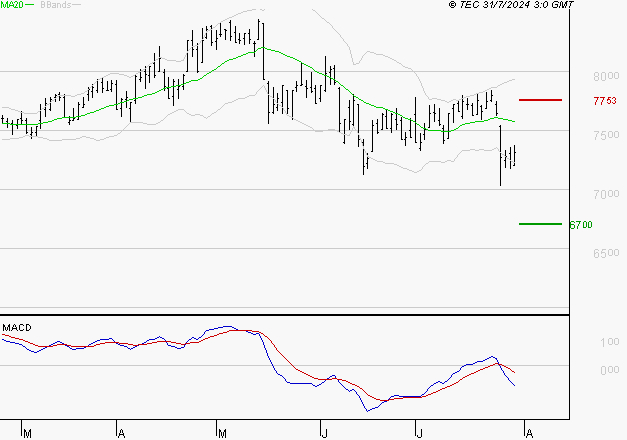Select the 7000 price axis label

606,194
